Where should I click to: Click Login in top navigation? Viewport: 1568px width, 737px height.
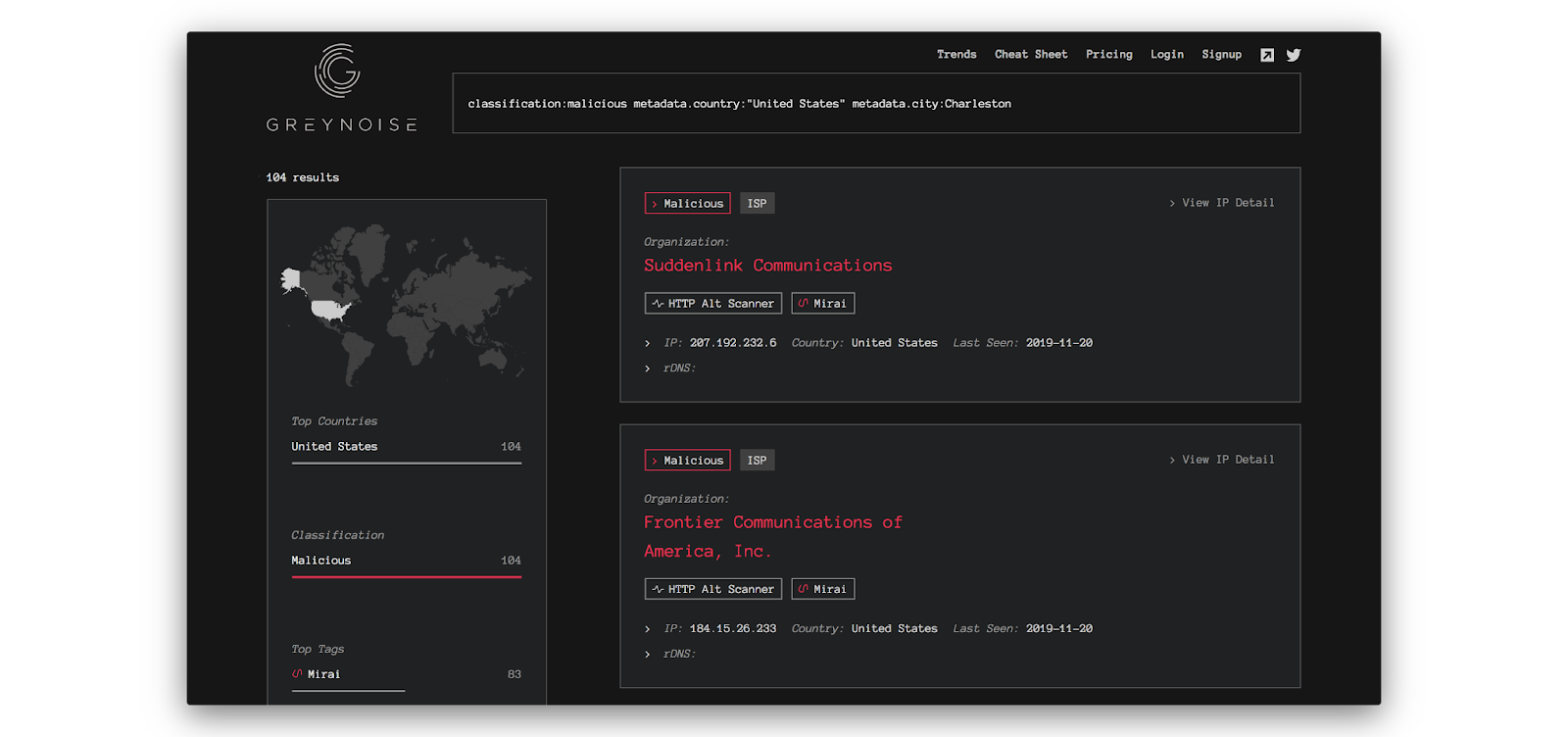click(x=1167, y=55)
